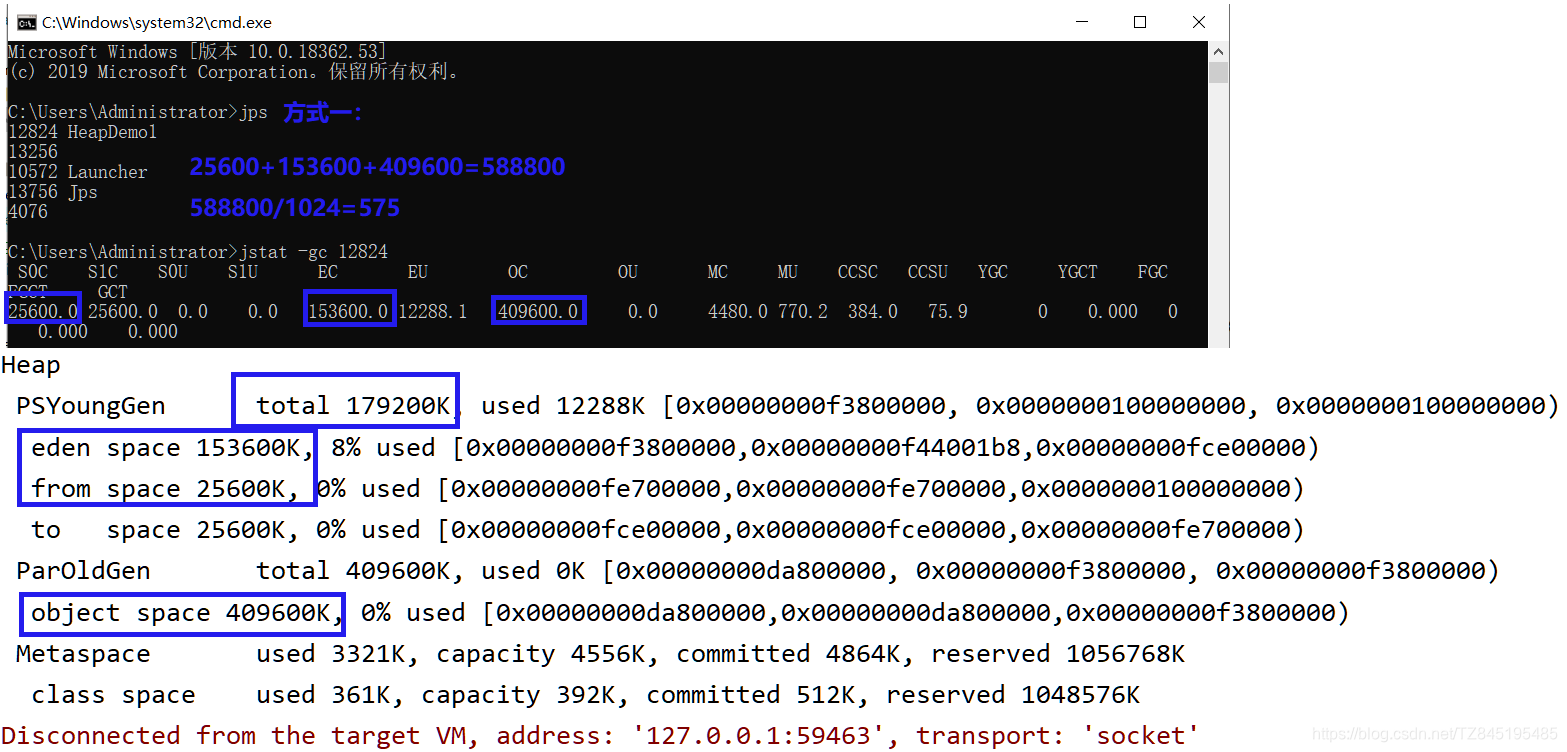Click the EC value 153600.0
The height and width of the screenshot is (752, 1567).
[x=348, y=312]
